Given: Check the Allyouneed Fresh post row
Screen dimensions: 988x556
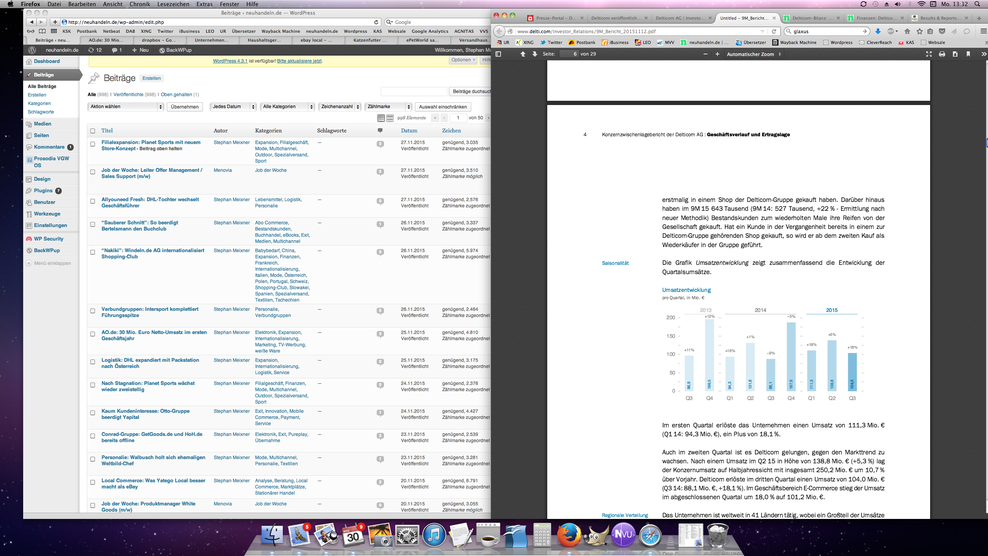Looking at the screenshot, I should click(x=93, y=201).
